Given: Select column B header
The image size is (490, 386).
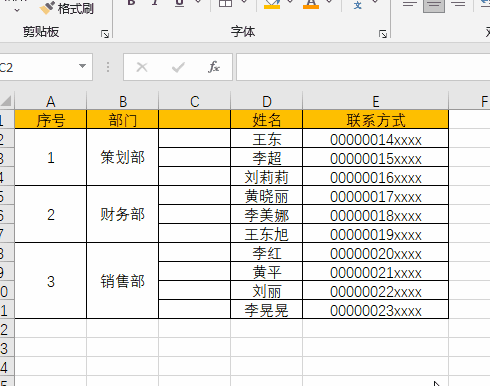Looking at the screenshot, I should pyautogui.click(x=123, y=101).
